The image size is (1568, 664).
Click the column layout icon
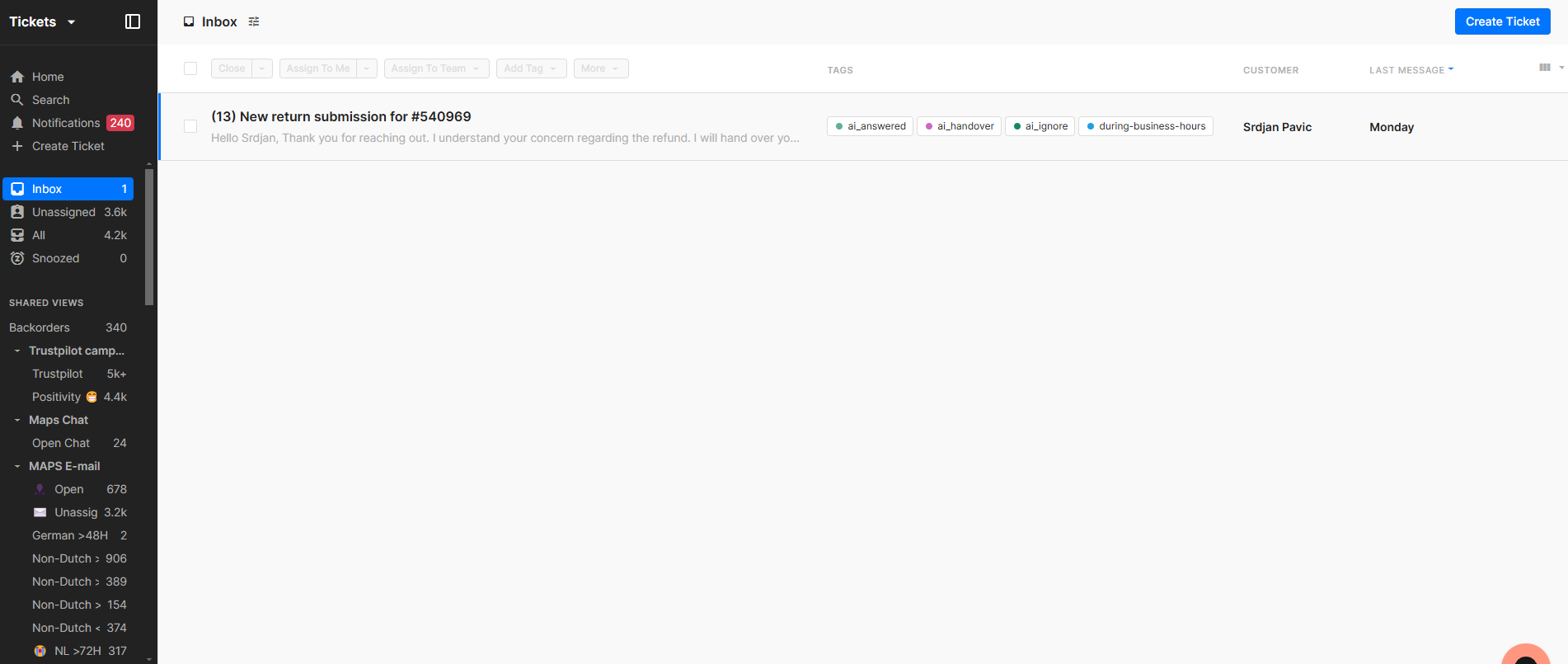tap(1544, 68)
